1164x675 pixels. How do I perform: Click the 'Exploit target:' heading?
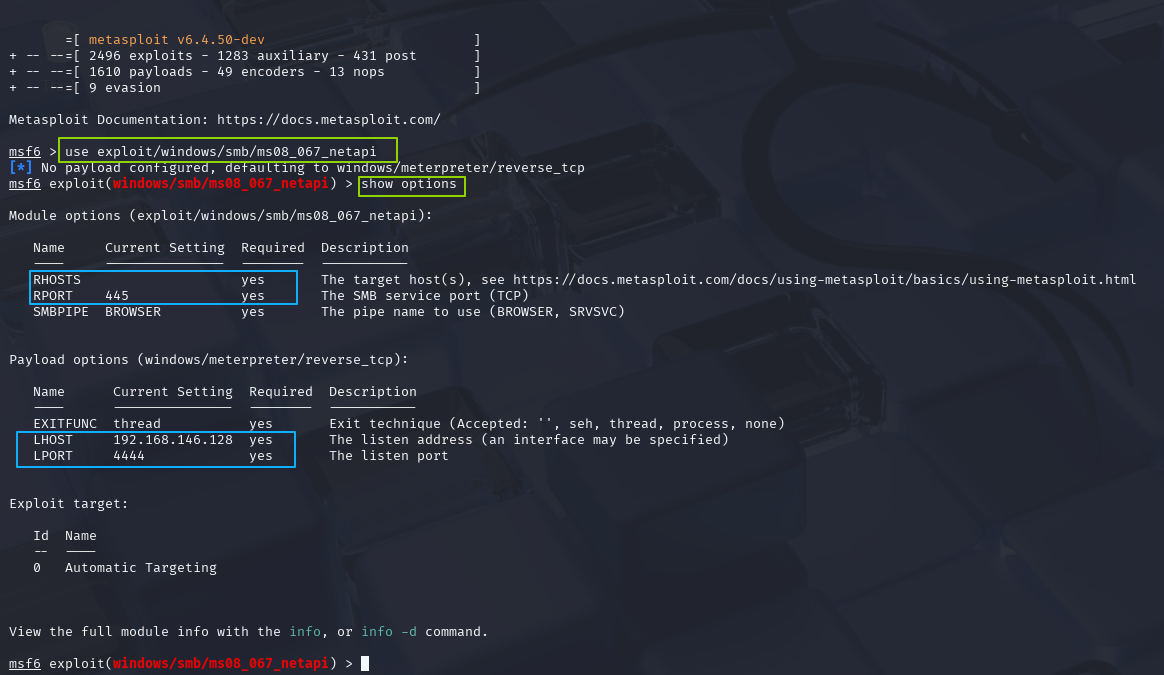68,504
